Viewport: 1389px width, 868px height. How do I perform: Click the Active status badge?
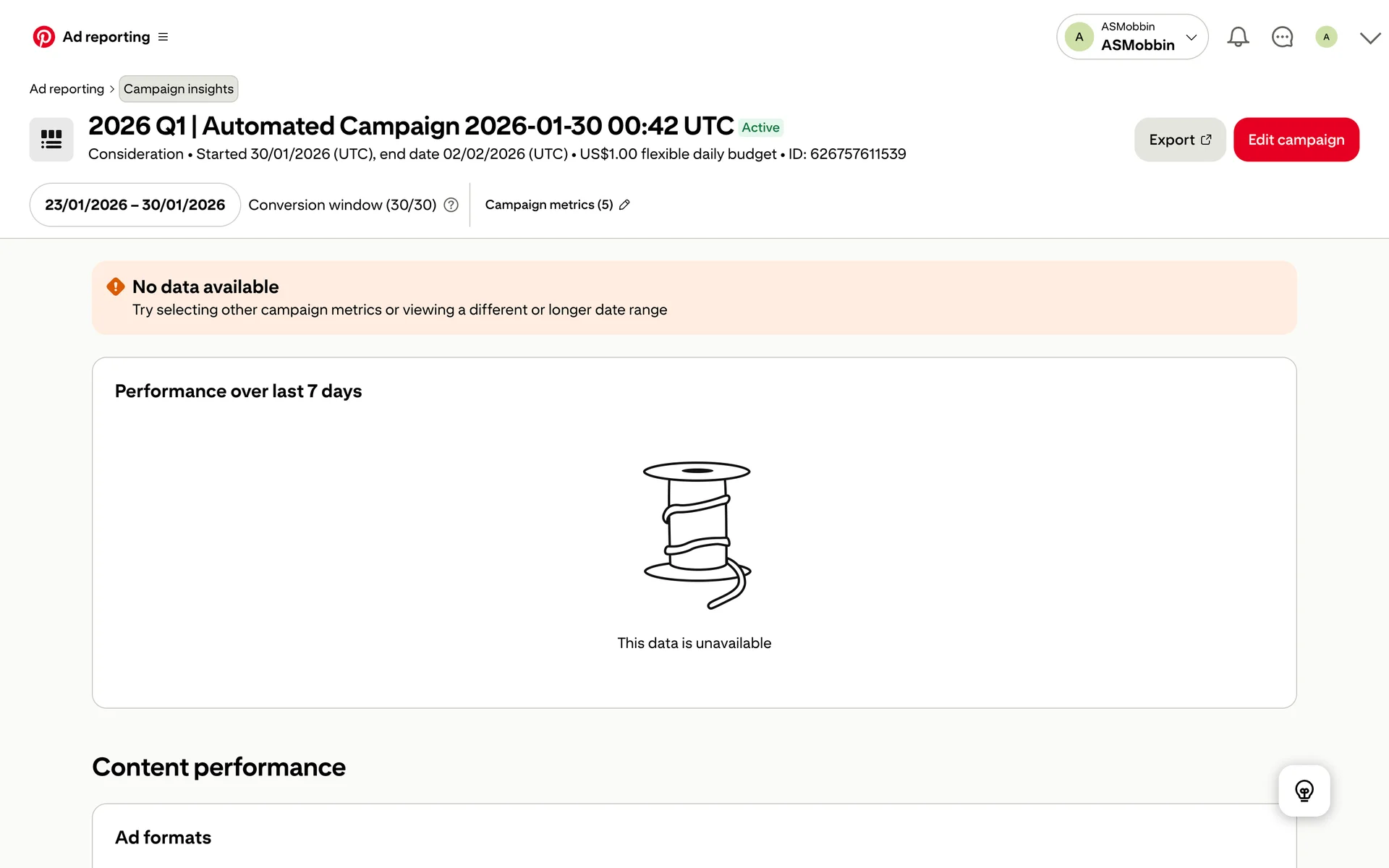tap(760, 127)
